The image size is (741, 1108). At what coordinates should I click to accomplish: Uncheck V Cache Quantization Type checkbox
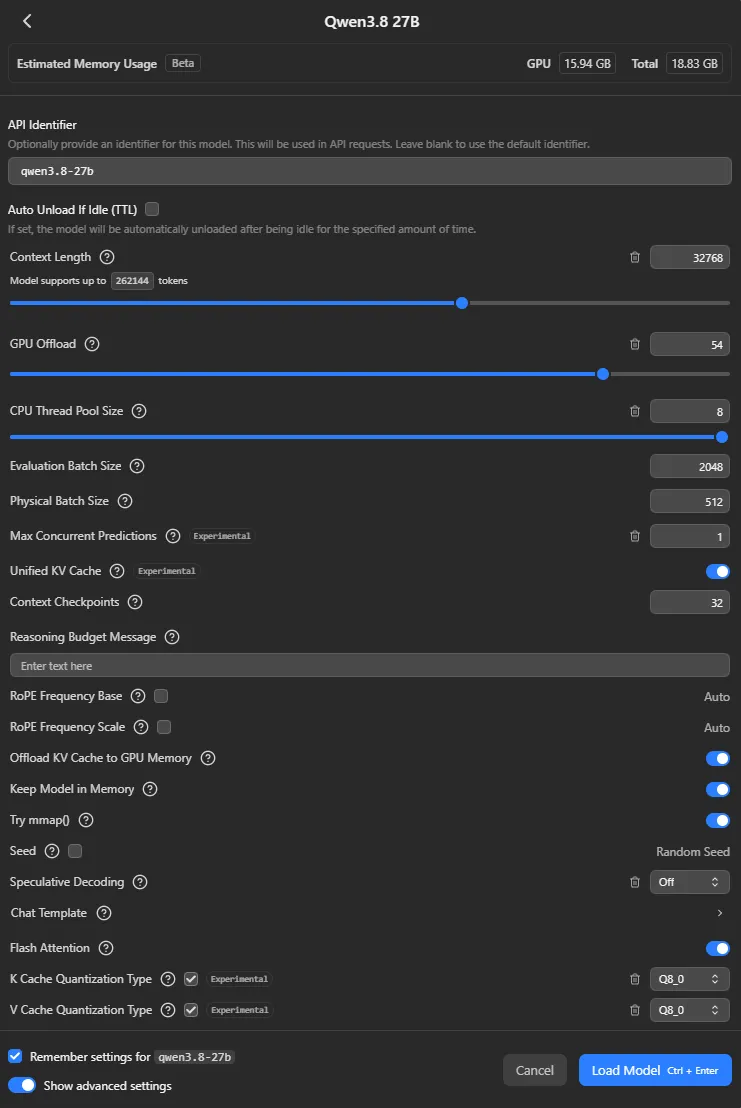click(x=191, y=1010)
